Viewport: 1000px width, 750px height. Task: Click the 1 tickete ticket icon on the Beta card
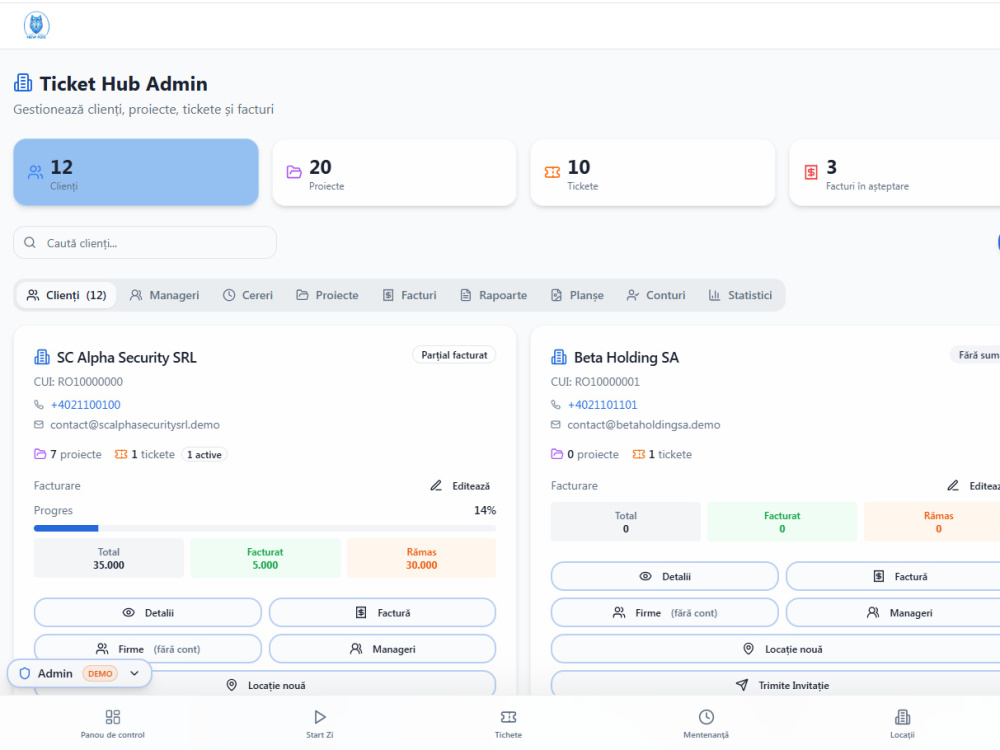pyautogui.click(x=638, y=454)
